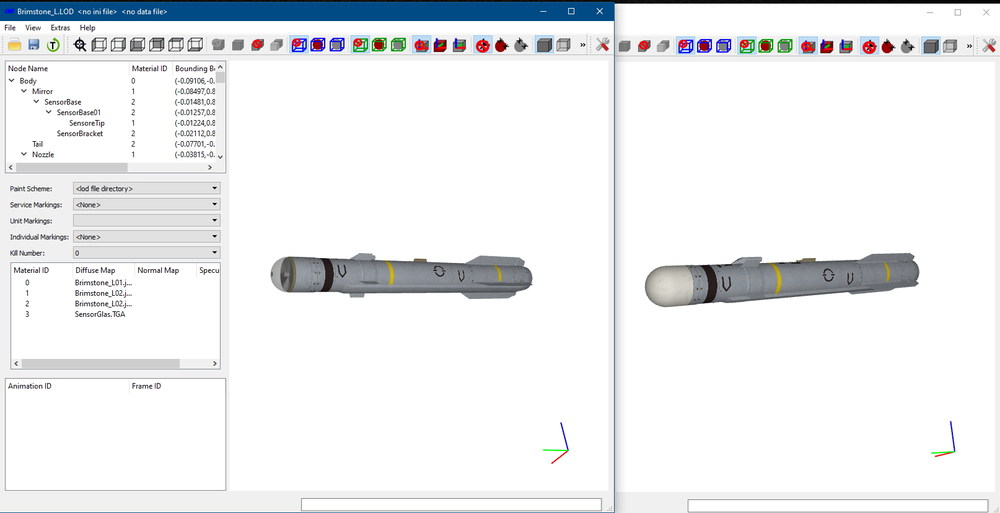Click the open folder icon in toolbar

click(15, 45)
